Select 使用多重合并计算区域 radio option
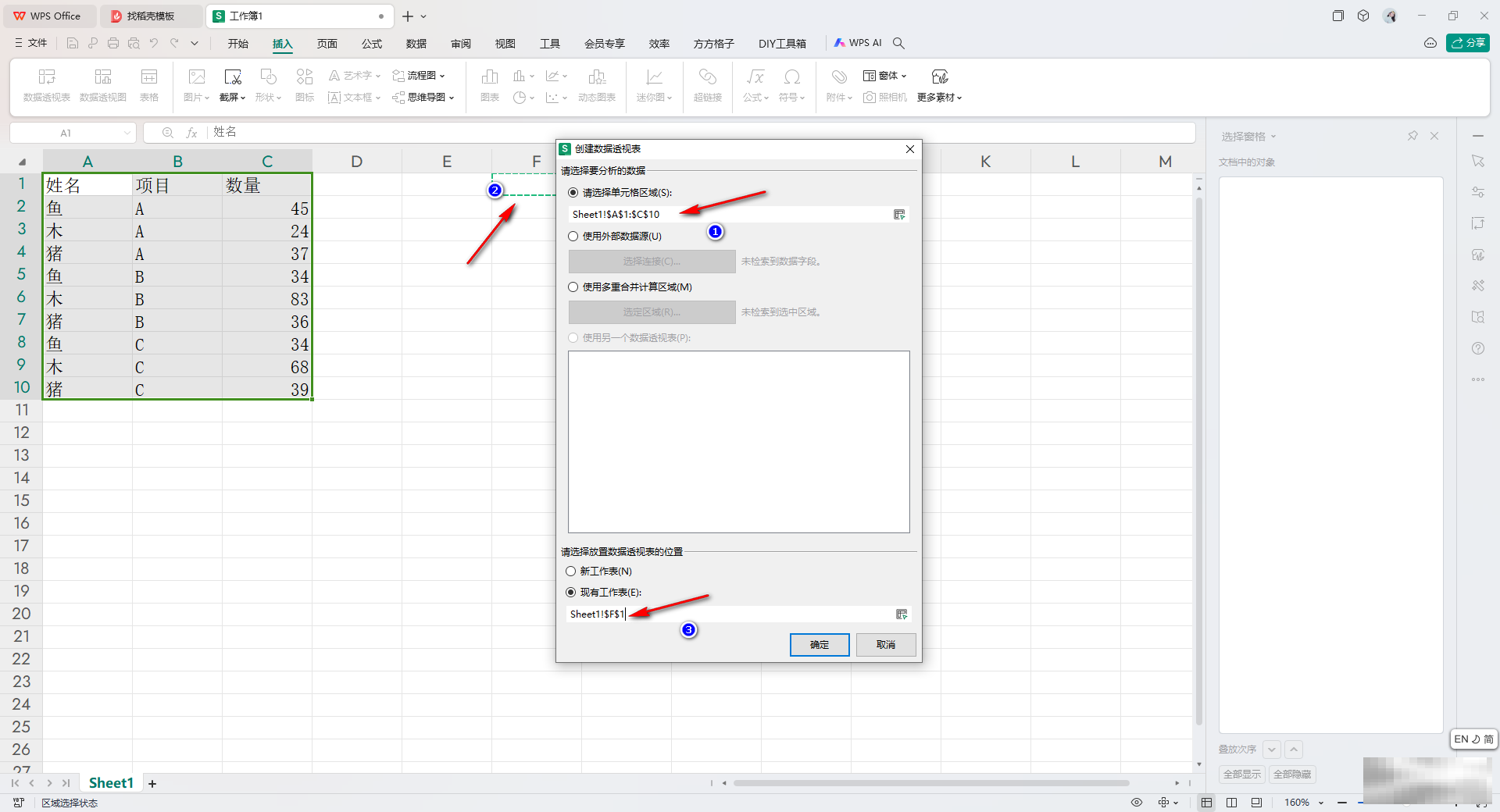 pyautogui.click(x=573, y=287)
